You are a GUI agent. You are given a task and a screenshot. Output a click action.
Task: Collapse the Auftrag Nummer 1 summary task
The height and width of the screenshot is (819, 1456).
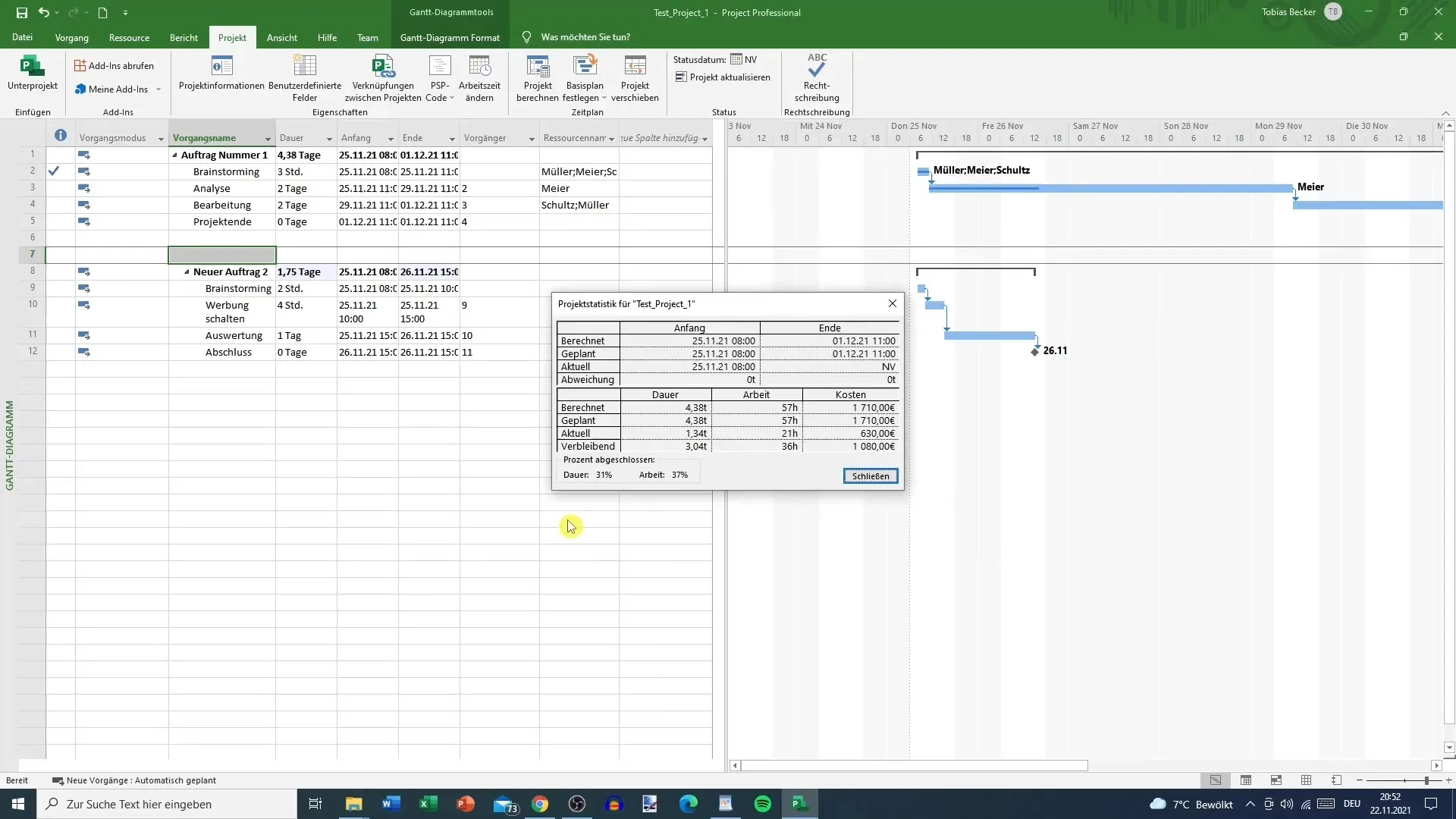174,155
